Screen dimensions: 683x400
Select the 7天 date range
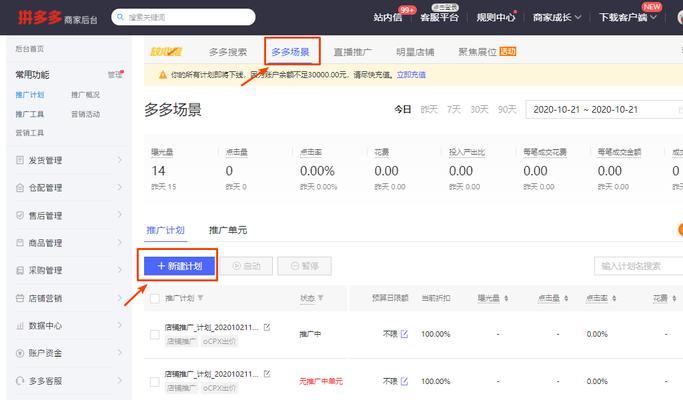(x=454, y=109)
